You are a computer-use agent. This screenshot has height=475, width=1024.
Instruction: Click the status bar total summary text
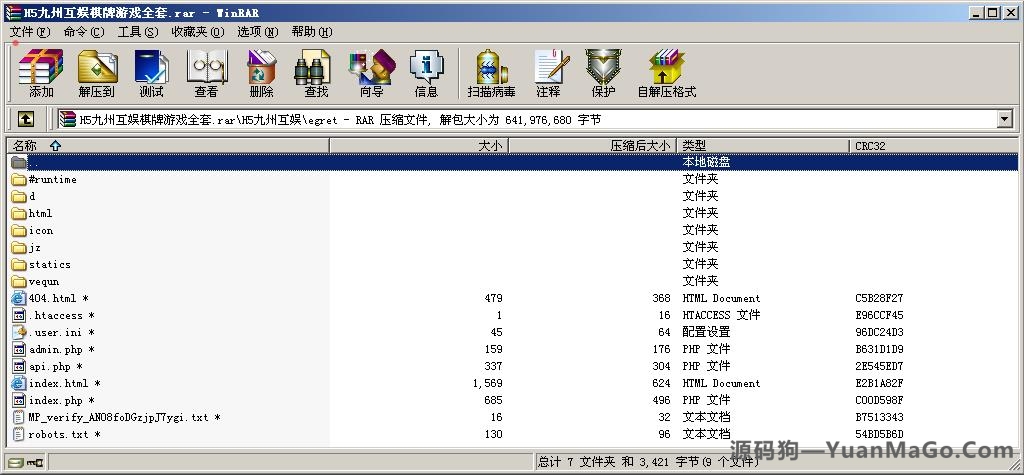(x=648, y=462)
